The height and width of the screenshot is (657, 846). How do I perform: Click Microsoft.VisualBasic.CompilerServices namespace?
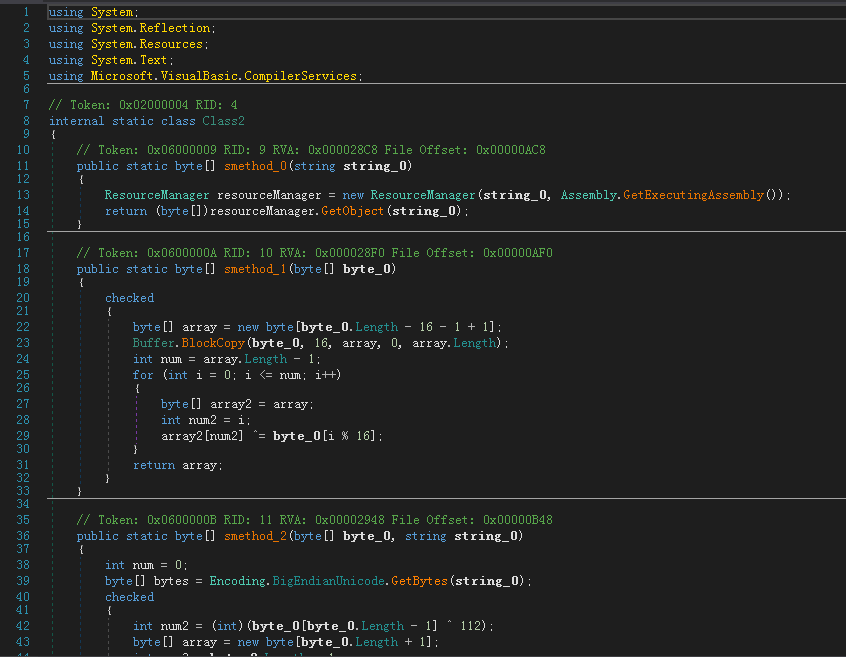click(223, 76)
